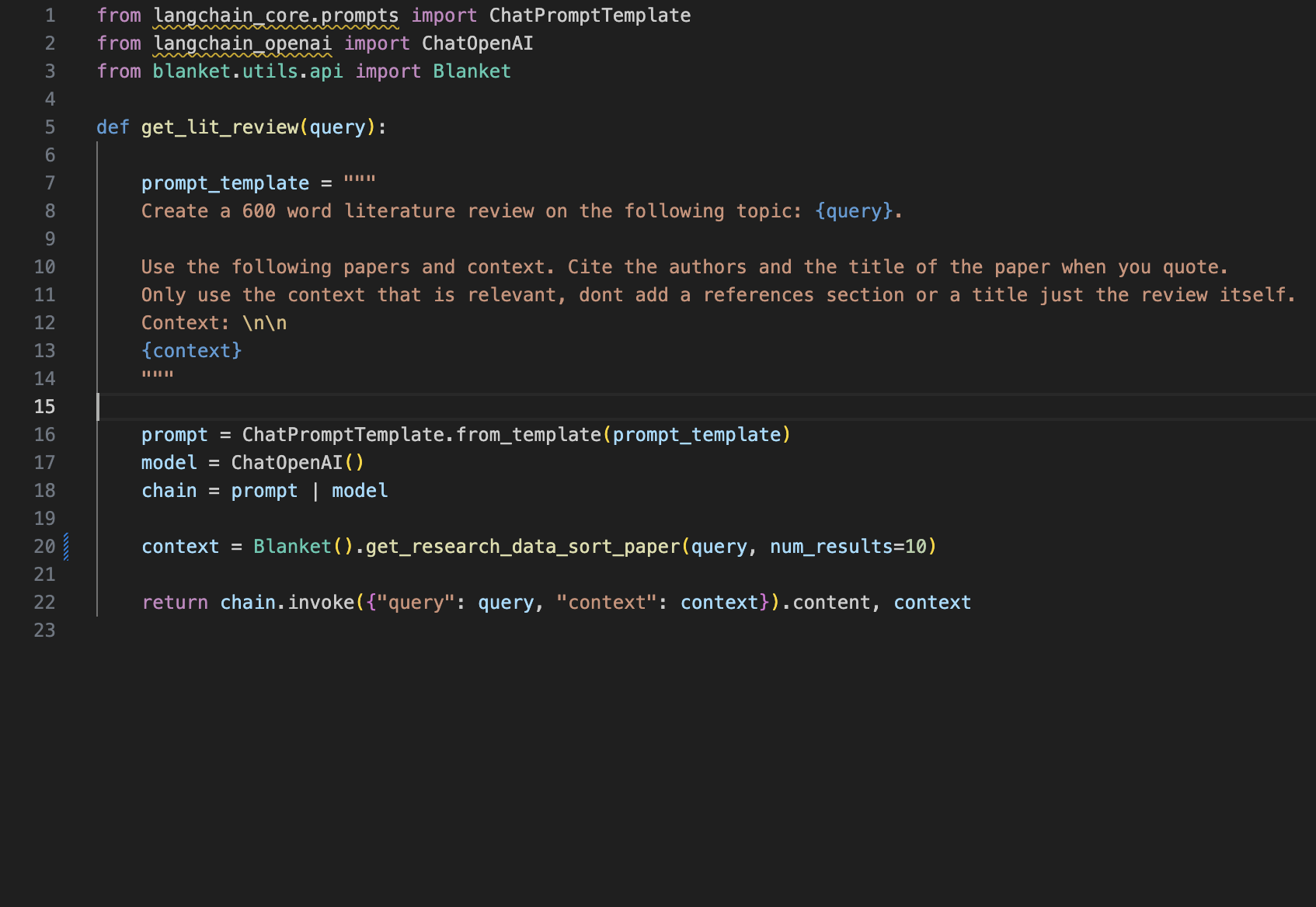Click the {context} placeholder on line 13
The width and height of the screenshot is (1316, 907).
pyautogui.click(x=191, y=350)
